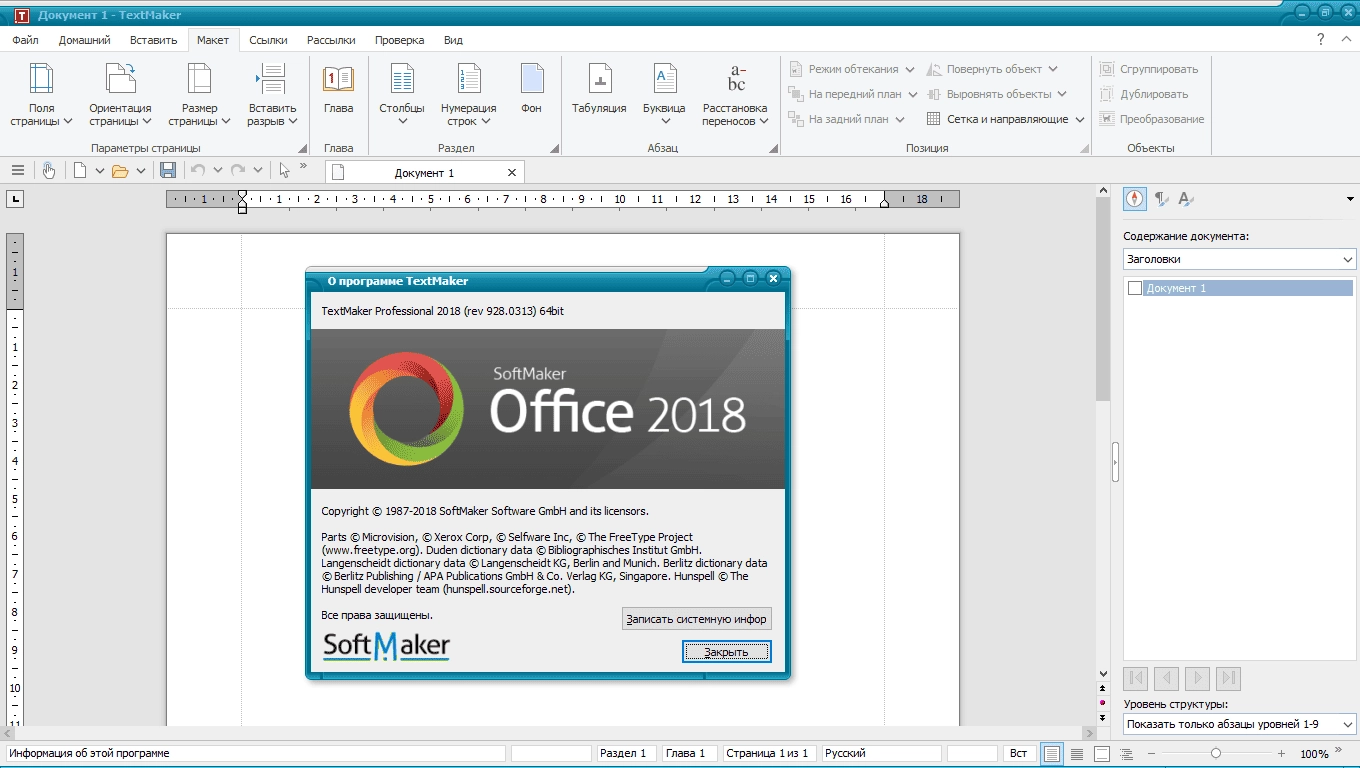The height and width of the screenshot is (768, 1360).
Task: Save document with floppy disk icon
Action: pyautogui.click(x=168, y=171)
